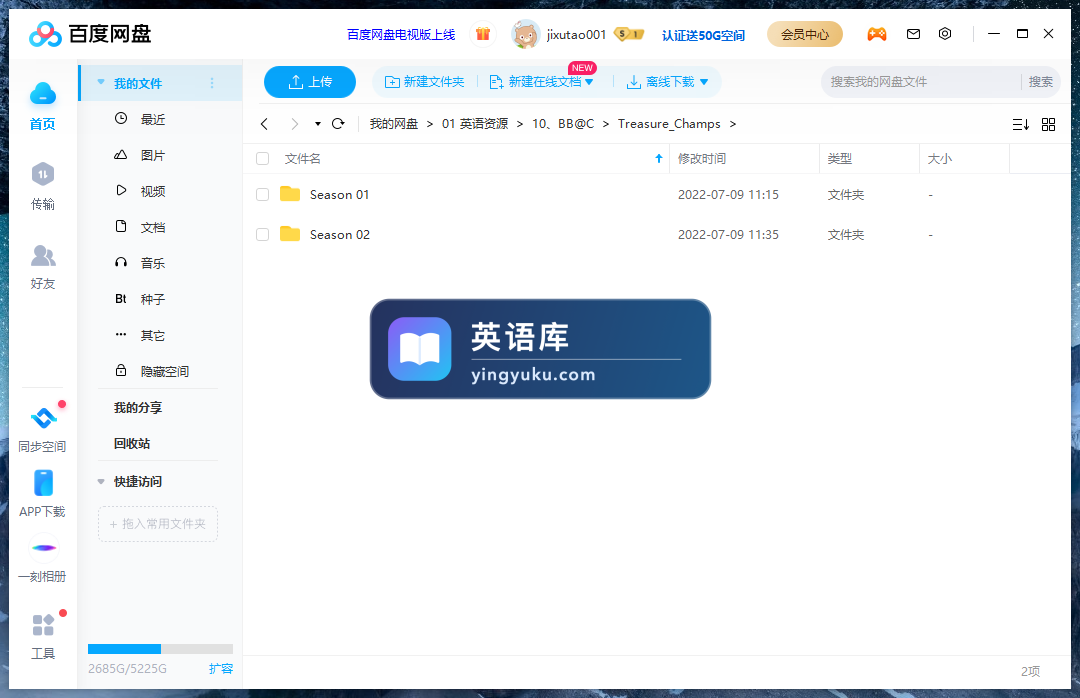Open 隐藏空间 hidden space
The height and width of the screenshot is (698, 1080).
[165, 371]
